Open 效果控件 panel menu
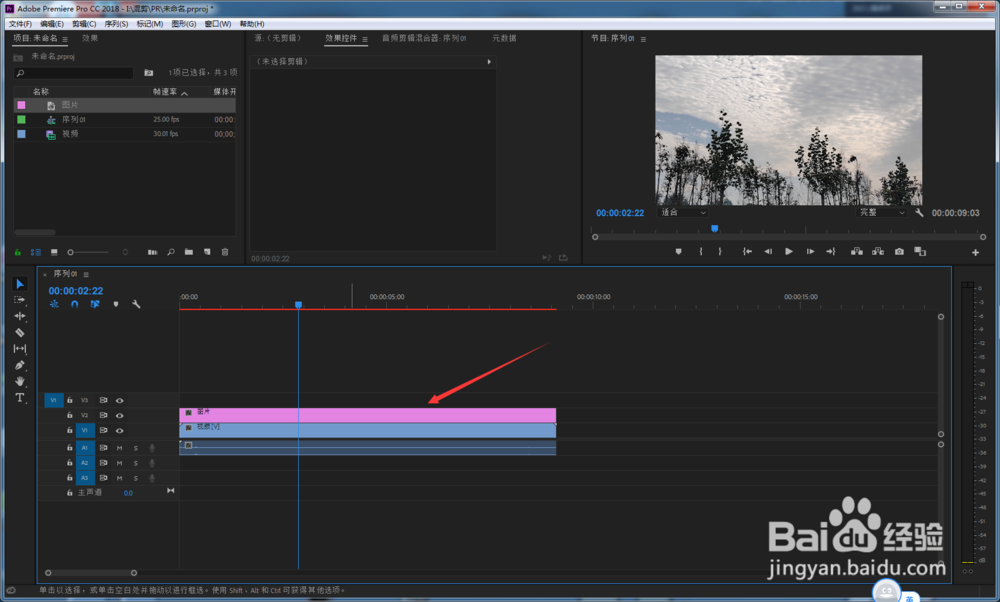 [365, 40]
